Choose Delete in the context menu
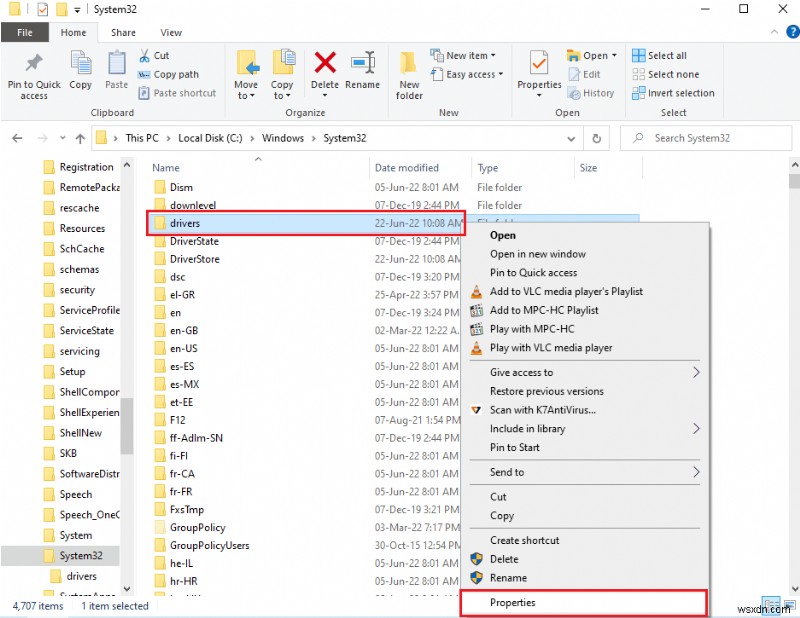 point(584,559)
